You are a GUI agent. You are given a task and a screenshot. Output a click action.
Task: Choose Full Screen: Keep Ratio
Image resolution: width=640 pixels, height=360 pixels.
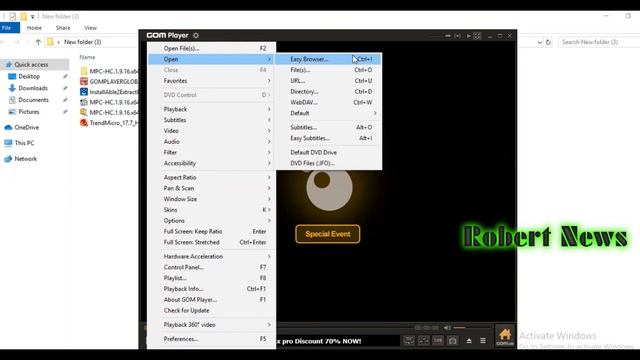pos(212,231)
